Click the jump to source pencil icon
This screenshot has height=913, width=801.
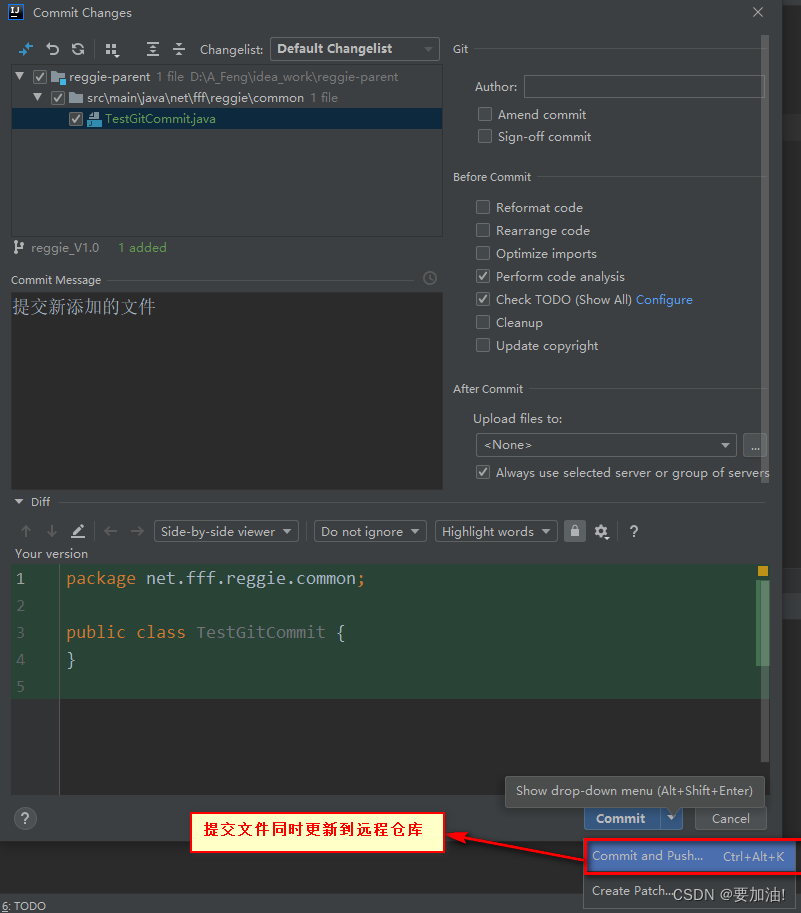[78, 531]
